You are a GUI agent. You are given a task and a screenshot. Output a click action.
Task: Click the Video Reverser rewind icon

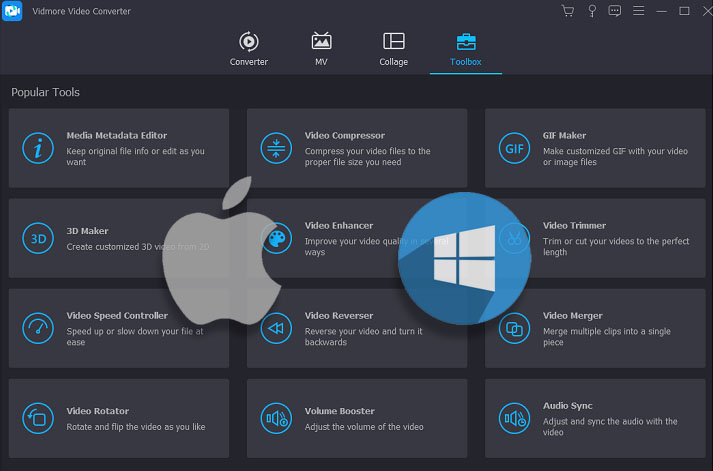point(276,328)
